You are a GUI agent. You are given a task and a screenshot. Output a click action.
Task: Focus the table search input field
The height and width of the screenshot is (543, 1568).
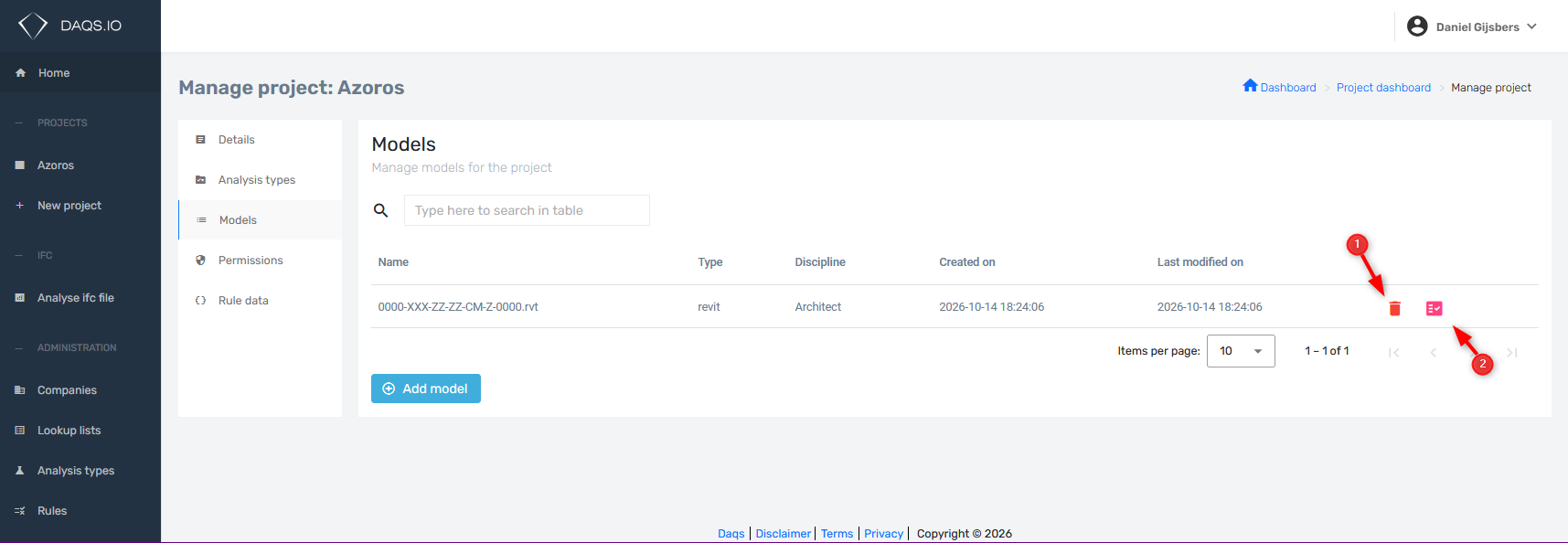click(x=527, y=210)
